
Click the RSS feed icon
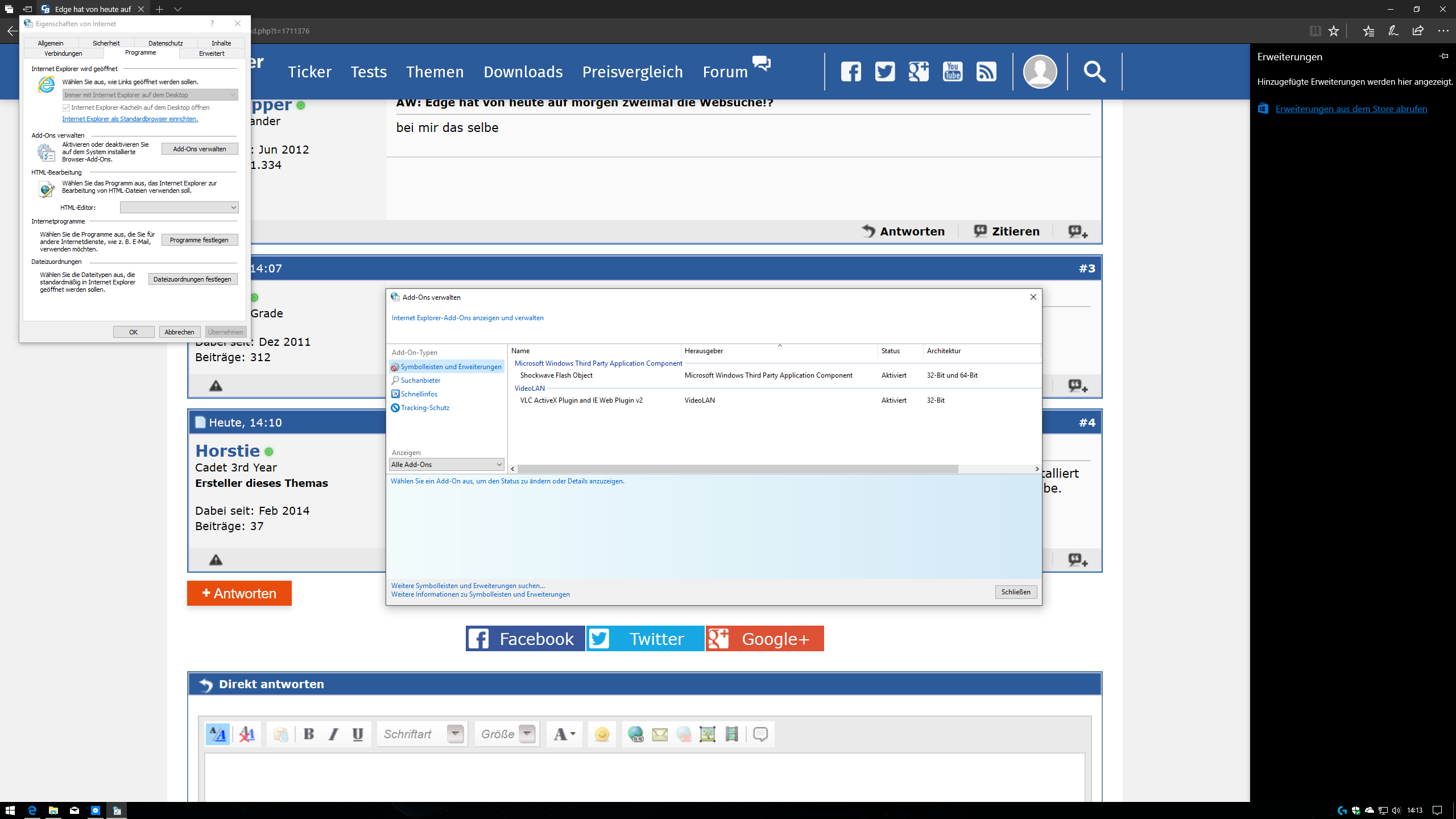click(986, 72)
